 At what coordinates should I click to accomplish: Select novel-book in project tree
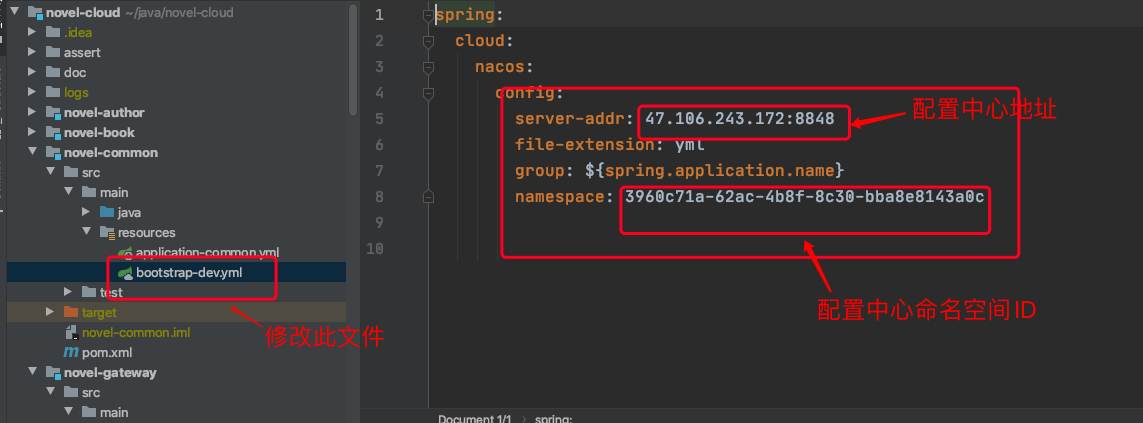(99, 133)
